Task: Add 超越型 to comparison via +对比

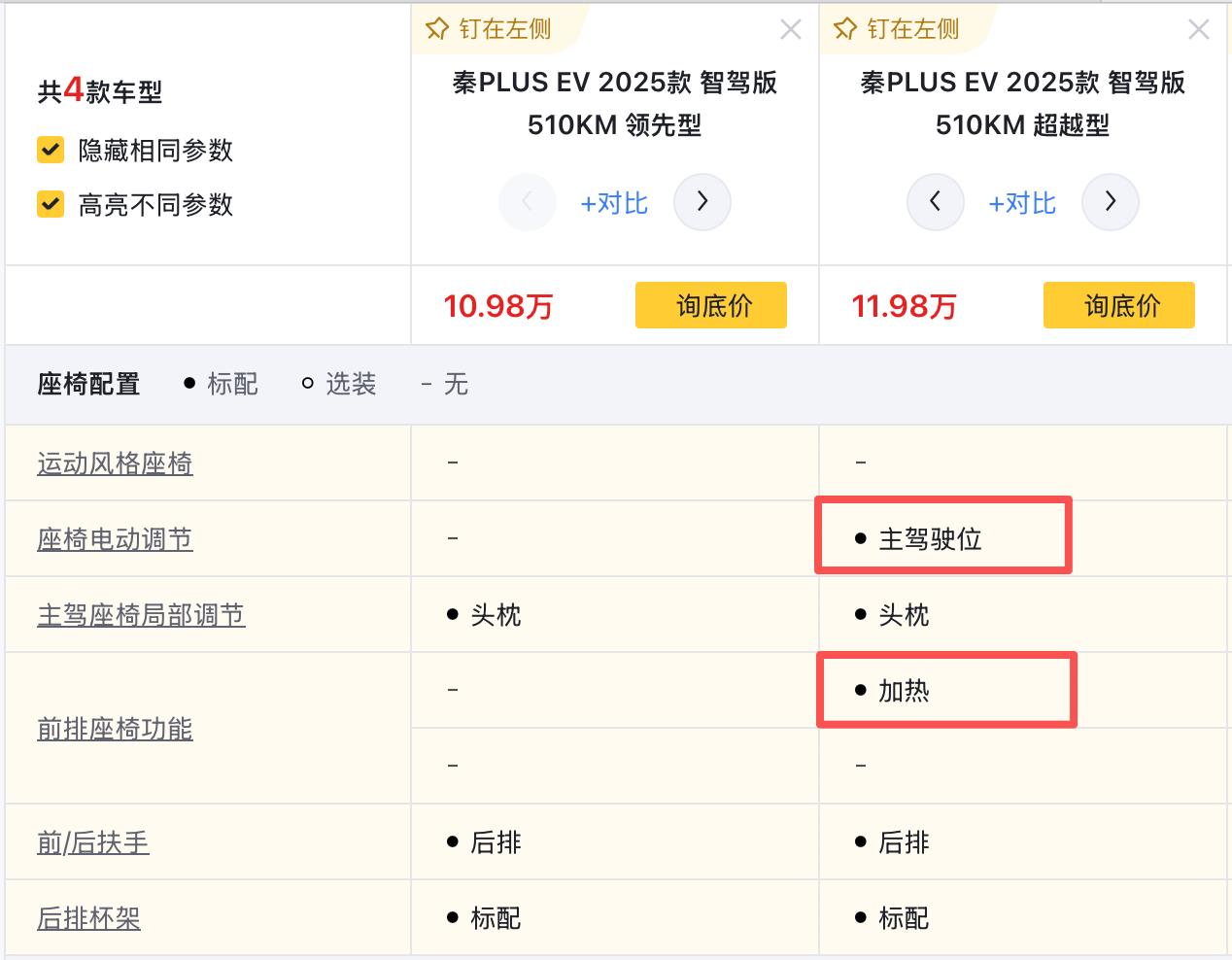Action: pos(1022,203)
